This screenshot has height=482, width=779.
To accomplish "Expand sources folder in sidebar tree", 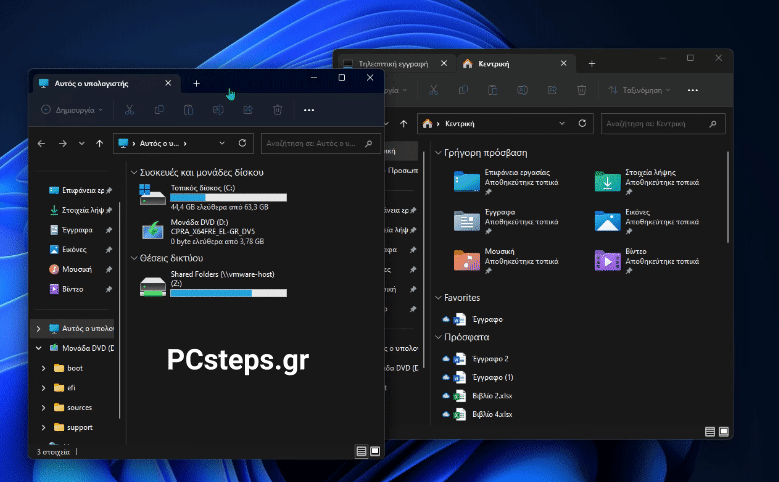I will click(x=43, y=407).
